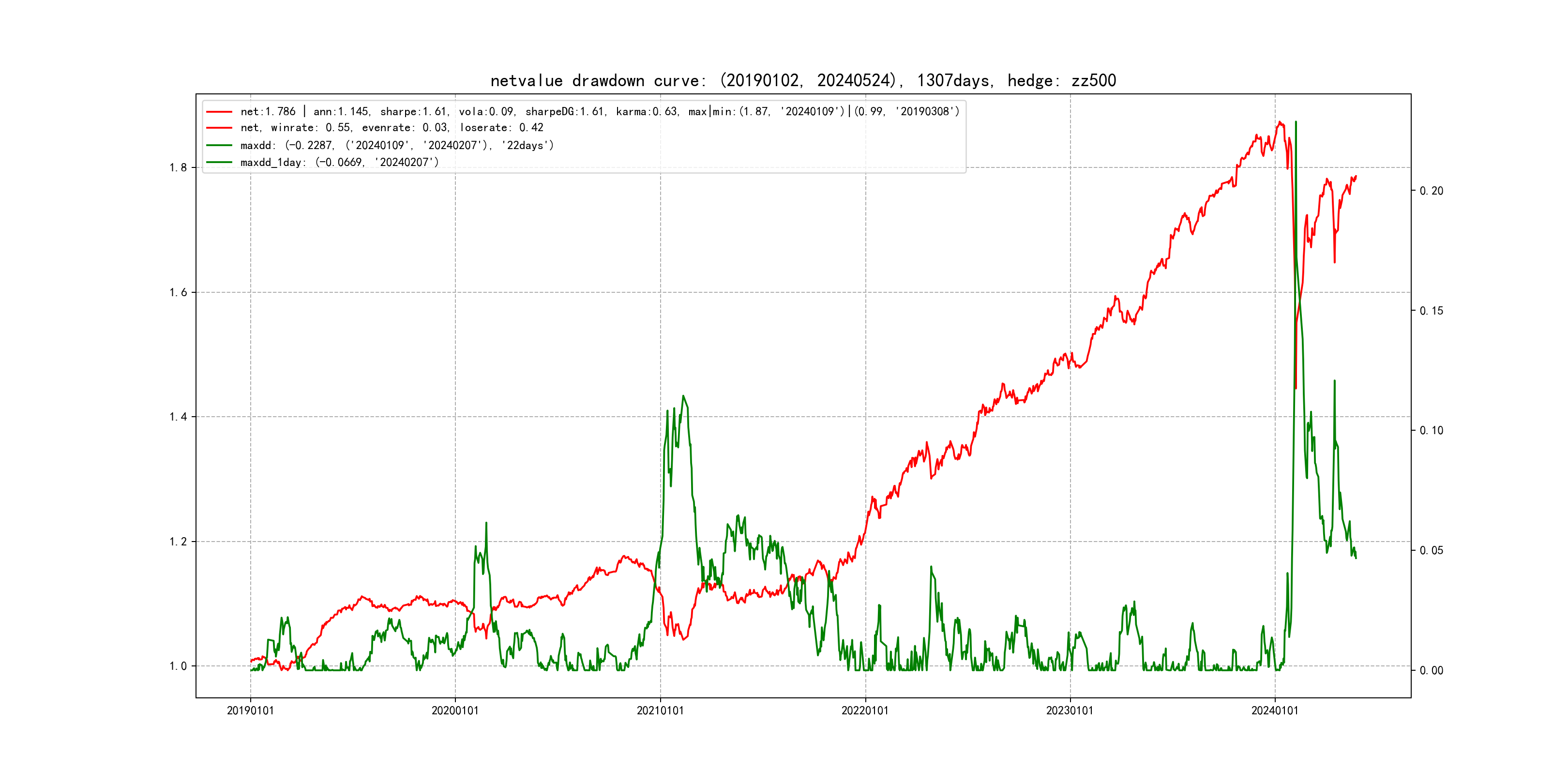Click the 20190101 x-axis date label

click(x=250, y=711)
